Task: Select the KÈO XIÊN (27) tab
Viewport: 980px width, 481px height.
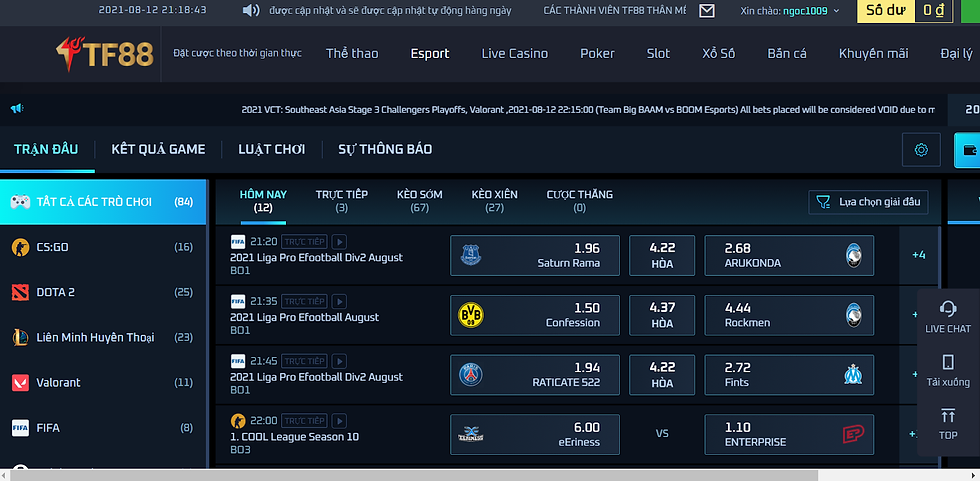Action: 494,201
